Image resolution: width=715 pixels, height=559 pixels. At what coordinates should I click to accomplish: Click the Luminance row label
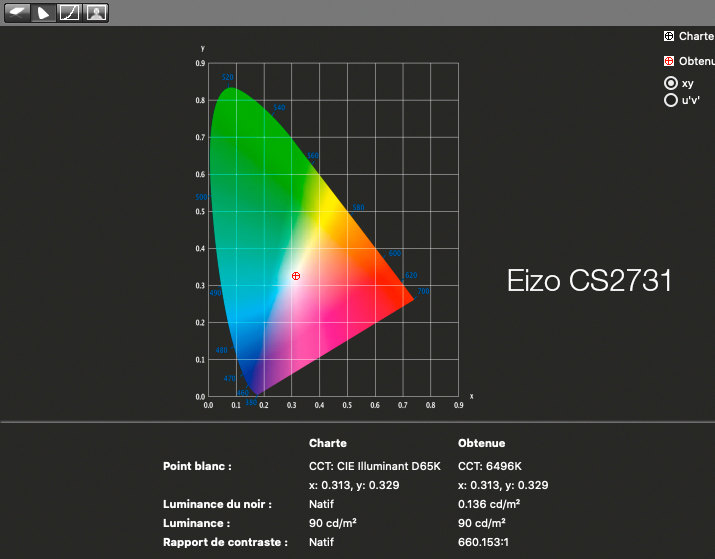(x=197, y=523)
